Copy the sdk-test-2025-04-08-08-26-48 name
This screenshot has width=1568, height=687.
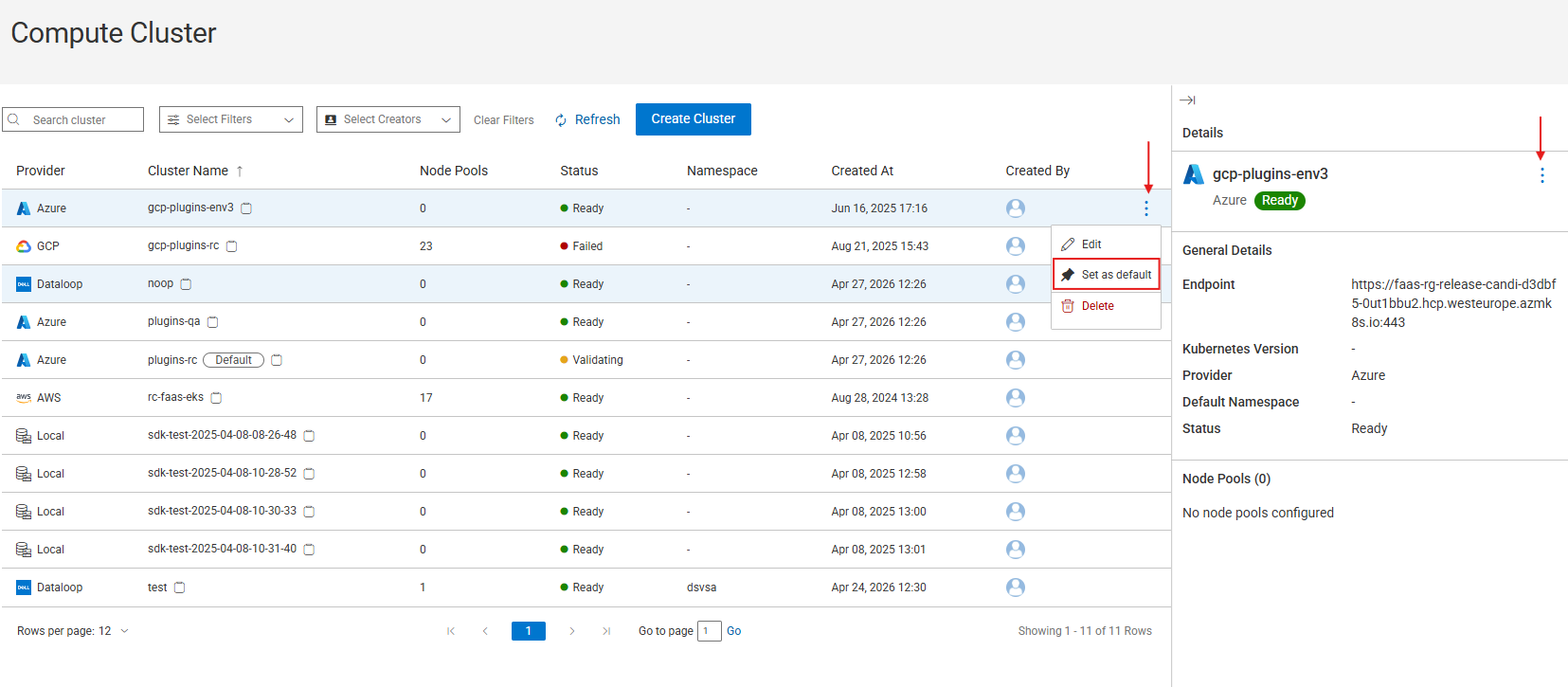(x=309, y=436)
